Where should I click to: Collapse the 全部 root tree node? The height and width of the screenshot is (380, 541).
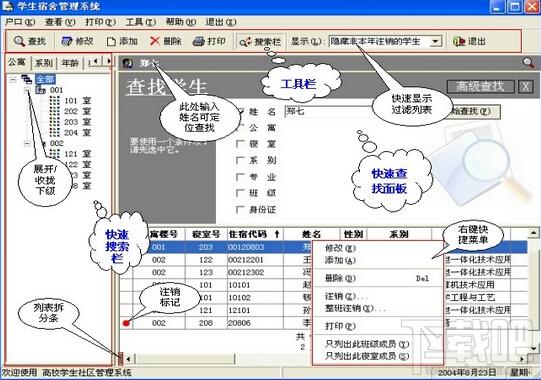click(13, 80)
